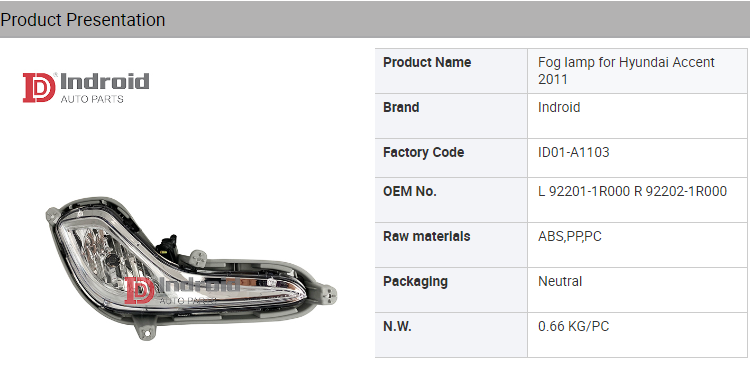
Task: Click the Indroid Auto Parts logo text
Action: point(105,88)
